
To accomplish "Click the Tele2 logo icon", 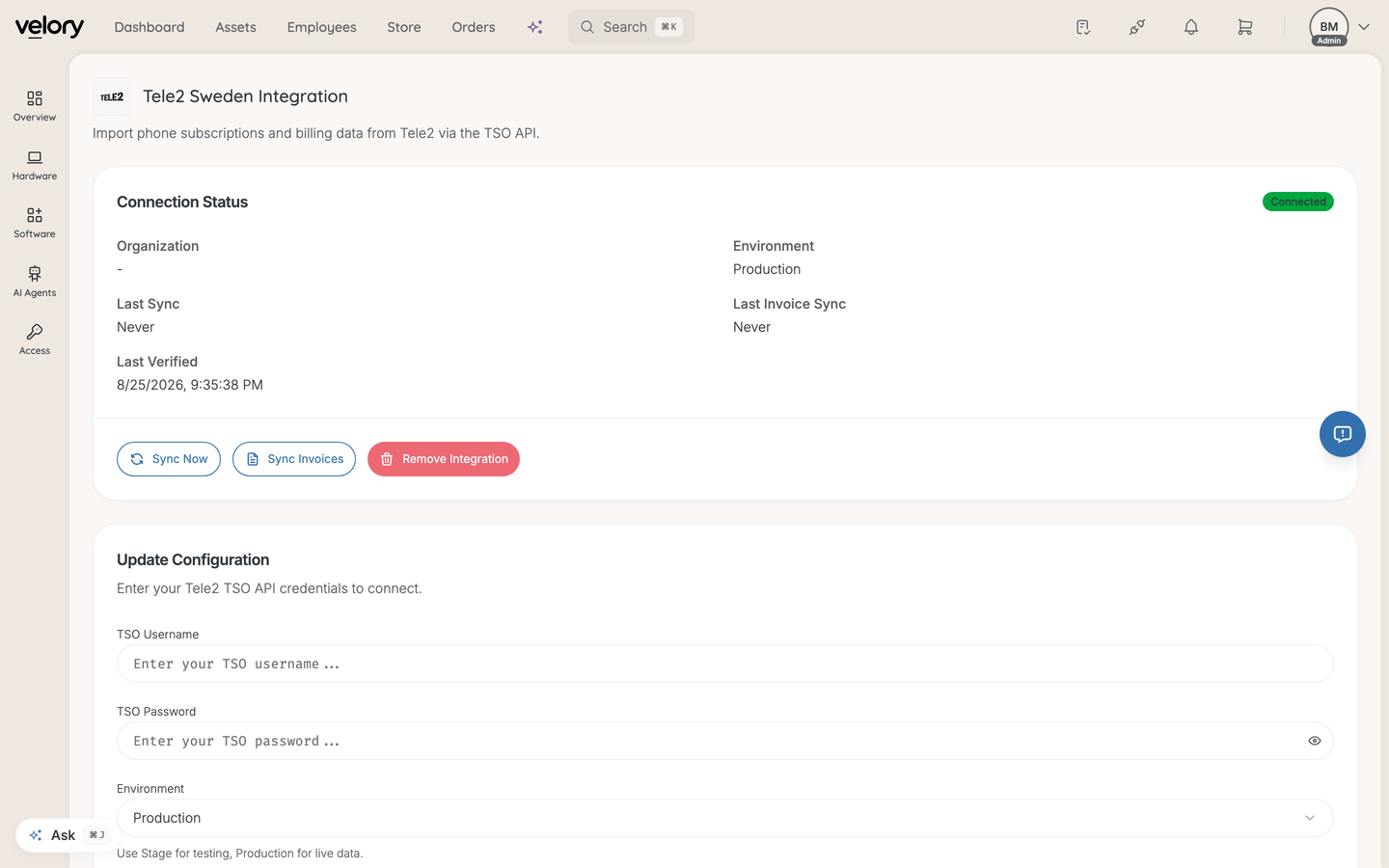I will pyautogui.click(x=112, y=96).
